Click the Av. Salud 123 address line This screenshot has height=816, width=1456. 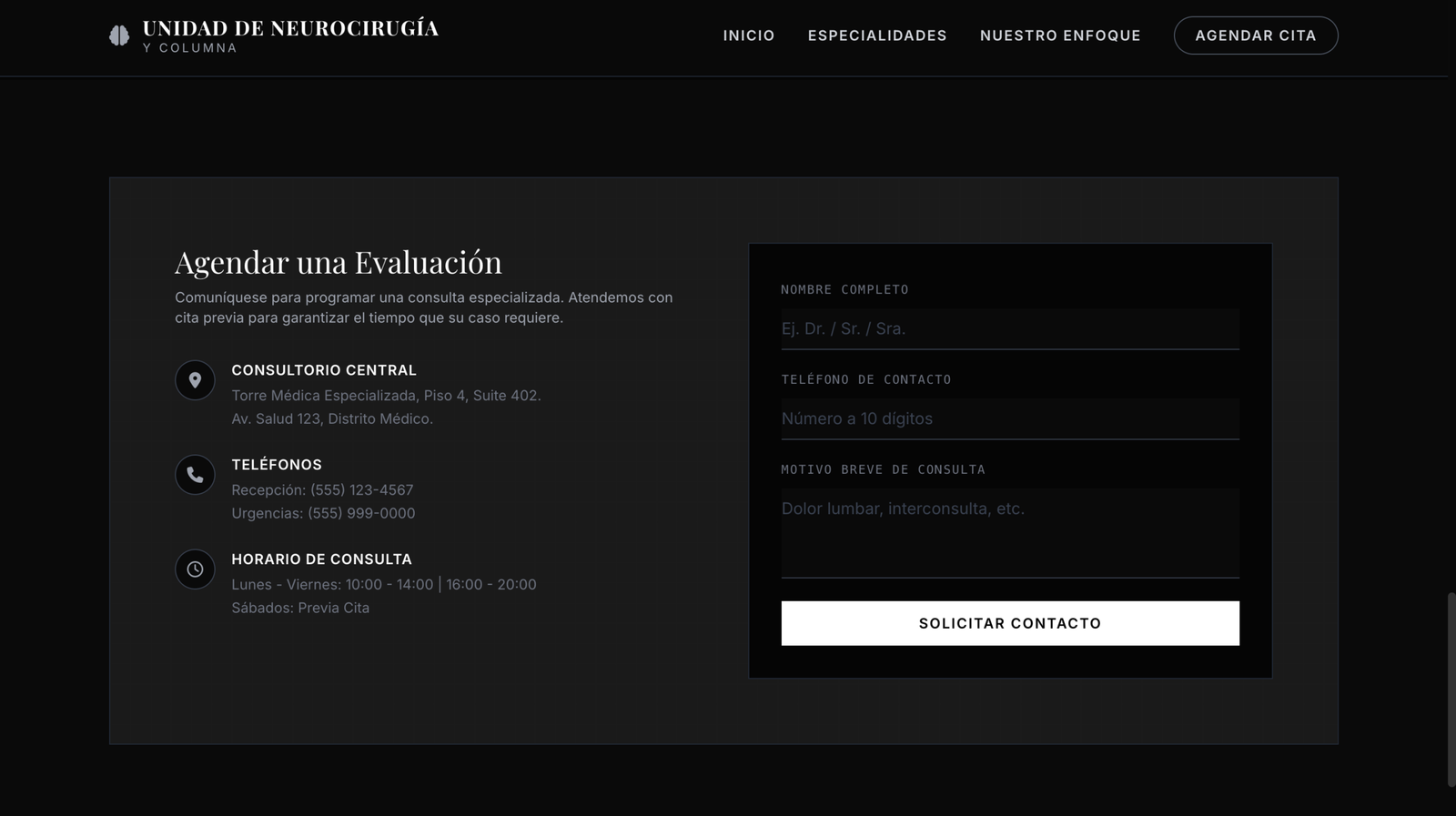click(x=332, y=418)
